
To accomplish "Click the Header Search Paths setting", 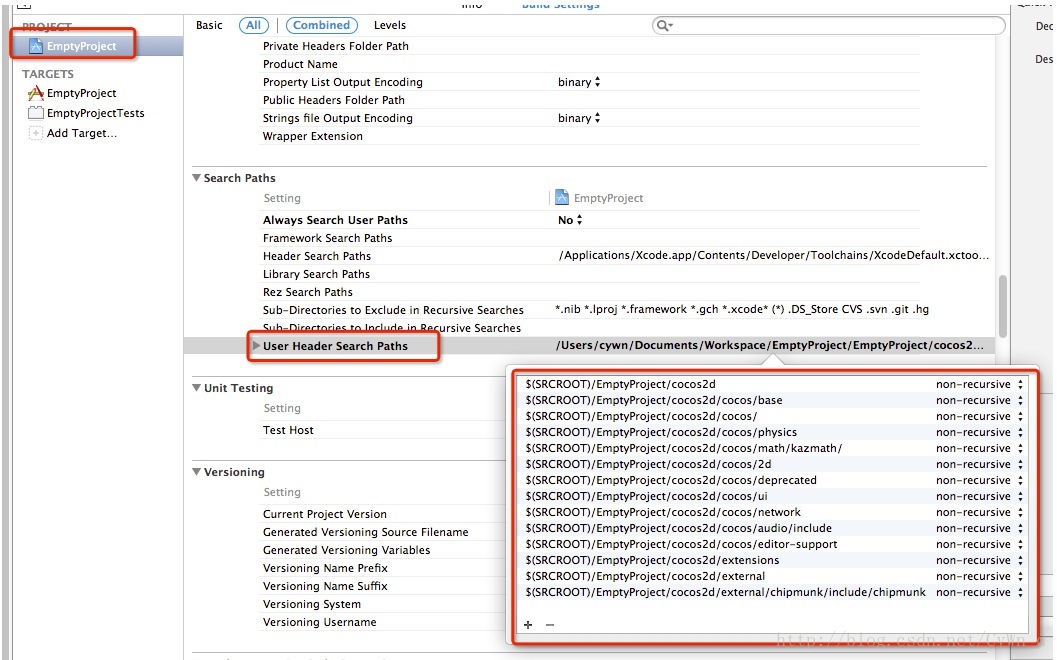I will pos(317,256).
